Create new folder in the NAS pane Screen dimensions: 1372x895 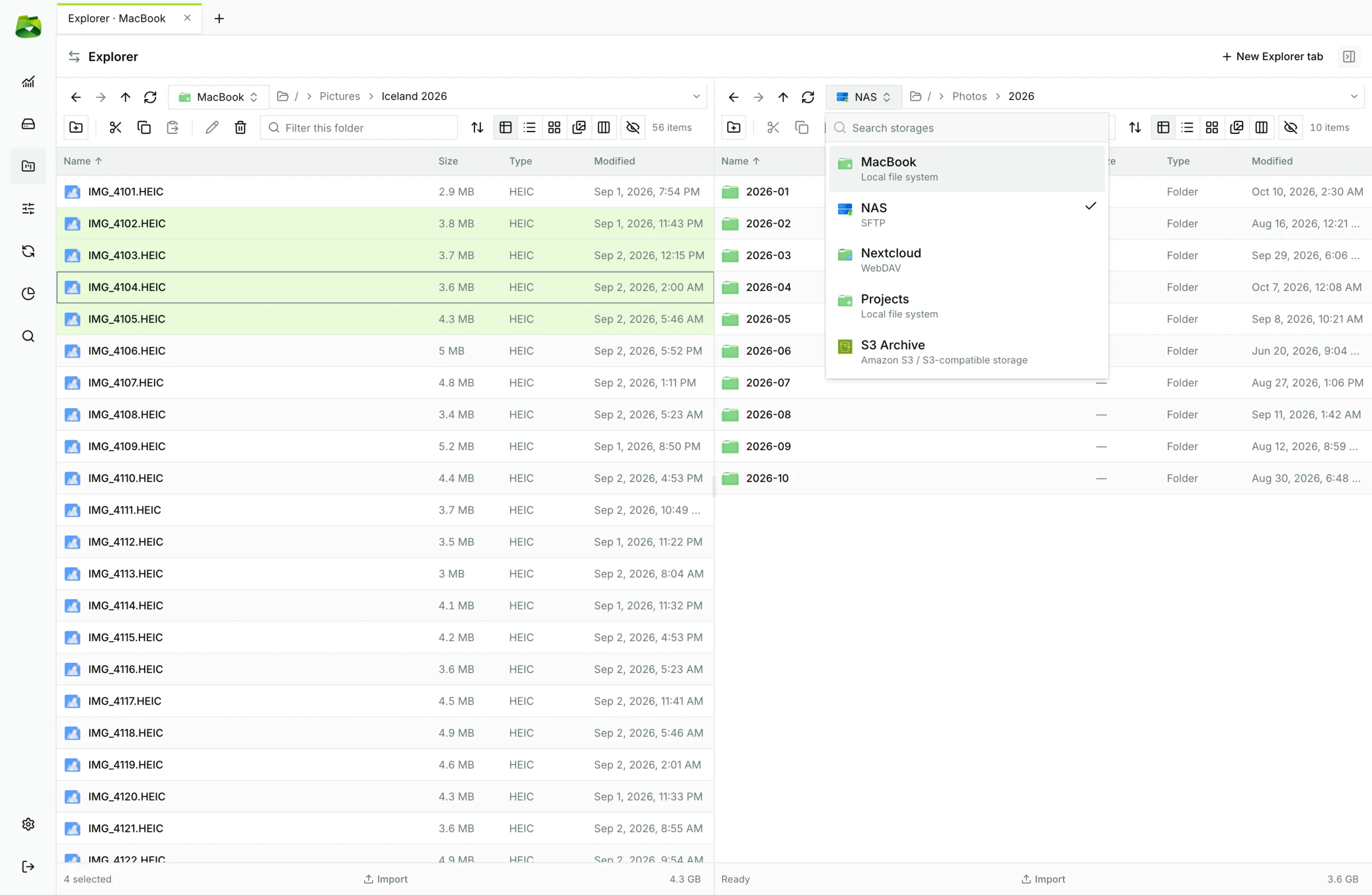[x=734, y=128]
